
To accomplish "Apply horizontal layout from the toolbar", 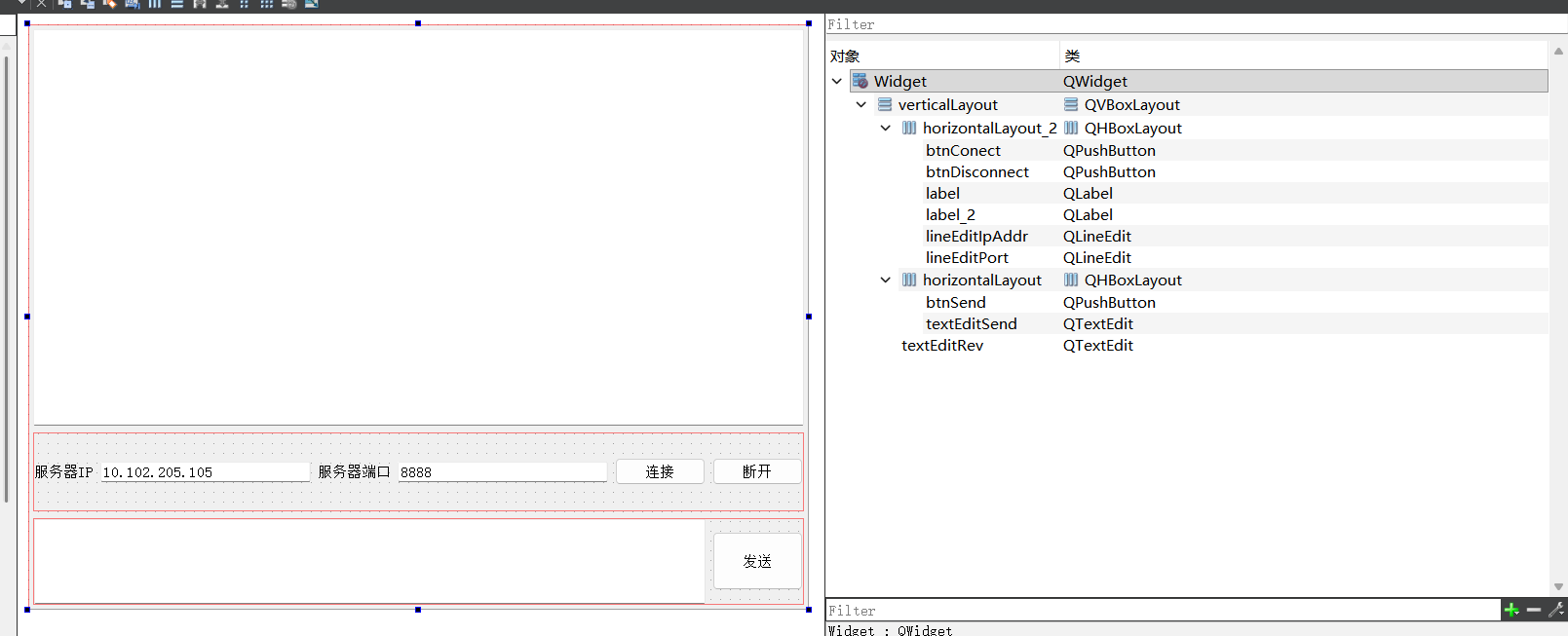I will [x=155, y=4].
